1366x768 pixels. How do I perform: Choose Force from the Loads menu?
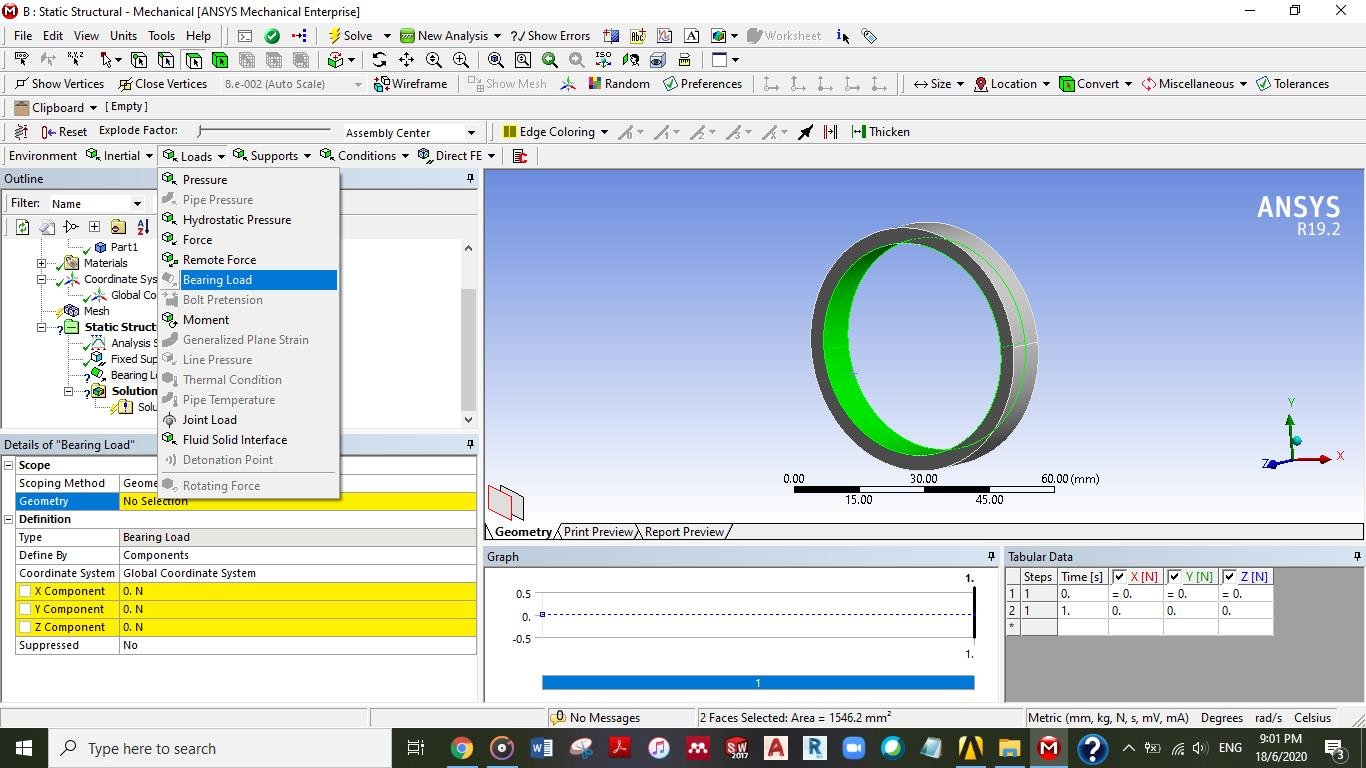point(248,240)
